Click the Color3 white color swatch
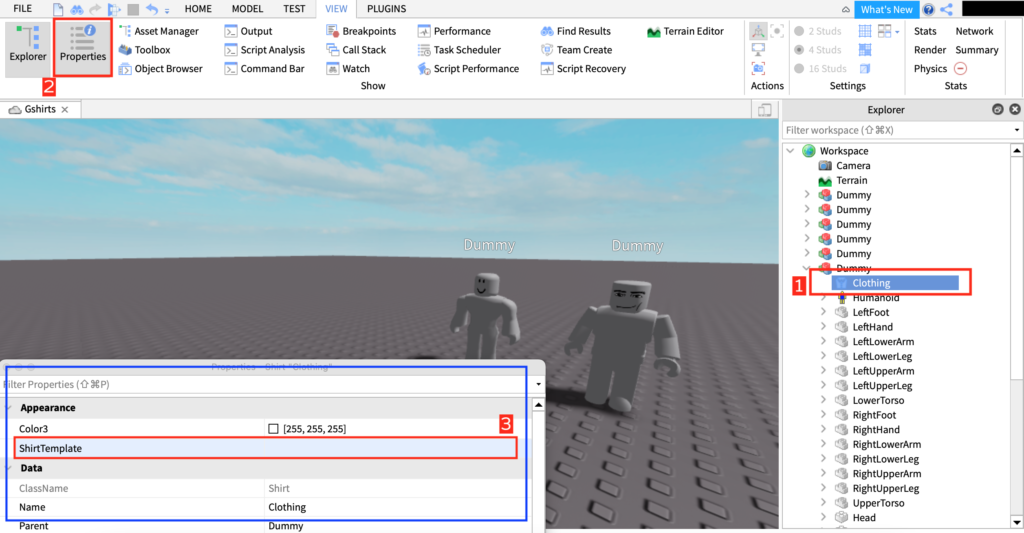 273,428
